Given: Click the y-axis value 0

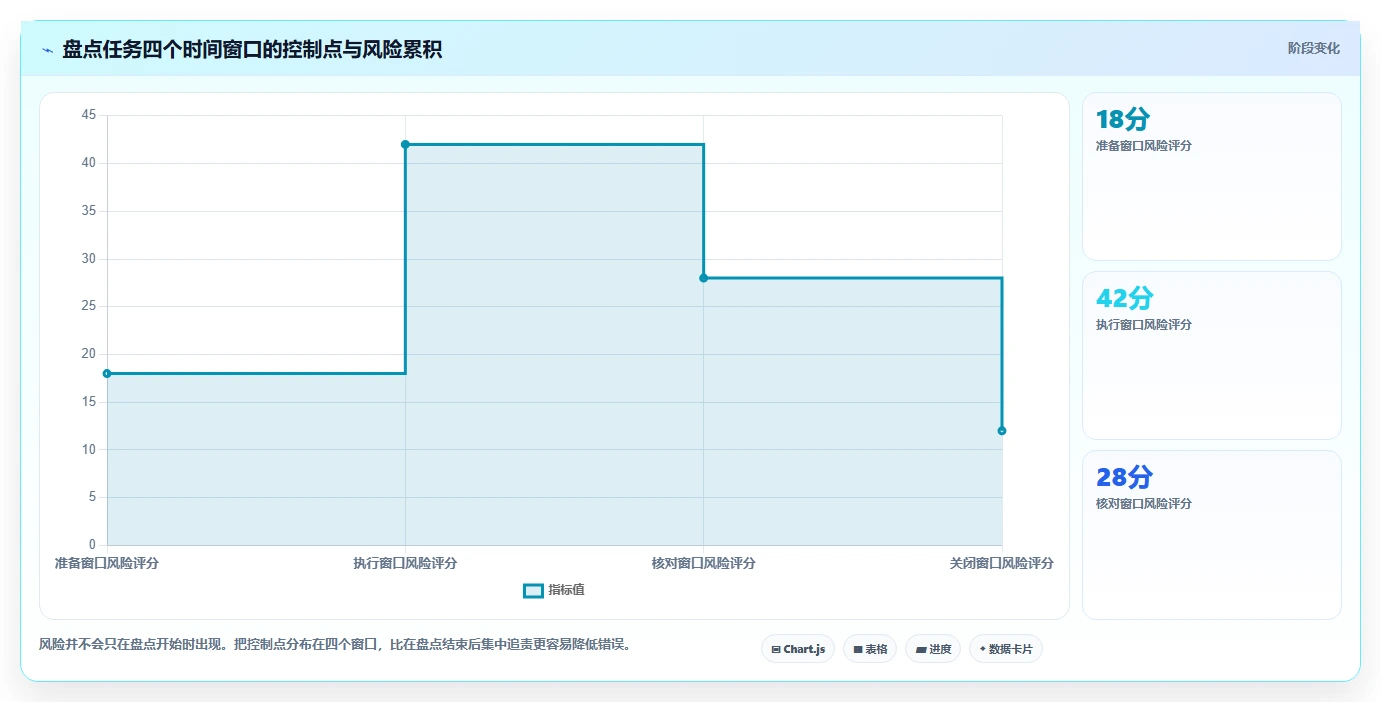Looking at the screenshot, I should click(x=92, y=545).
